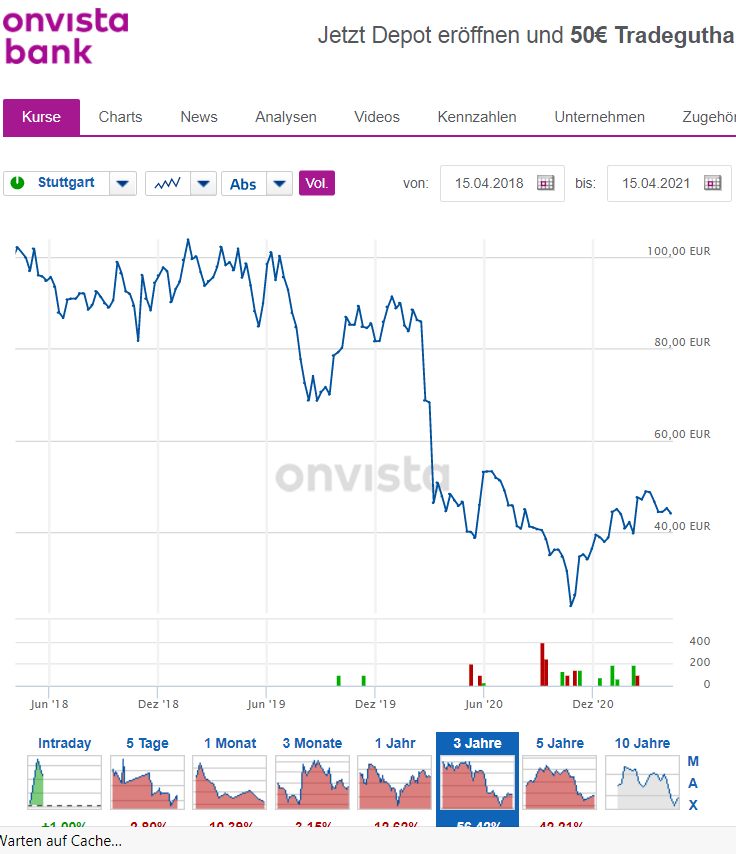
Task: Select the 1 Monat chart thumbnail
Action: (229, 783)
